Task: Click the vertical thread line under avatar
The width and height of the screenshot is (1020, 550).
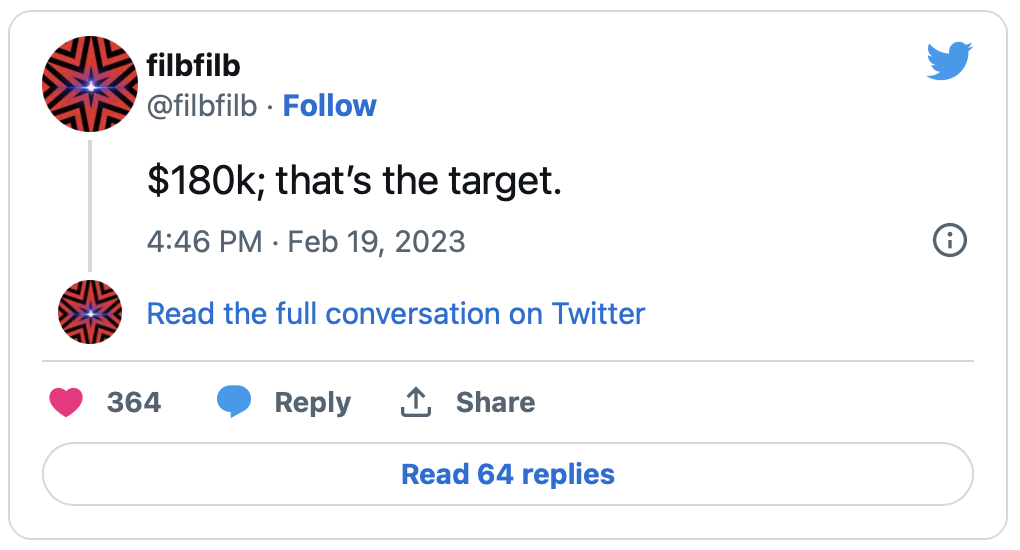Action: tap(90, 205)
